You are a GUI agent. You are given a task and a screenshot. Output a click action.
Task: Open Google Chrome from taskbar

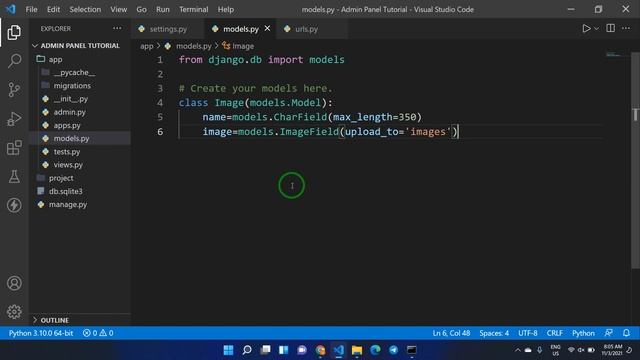tap(320, 350)
